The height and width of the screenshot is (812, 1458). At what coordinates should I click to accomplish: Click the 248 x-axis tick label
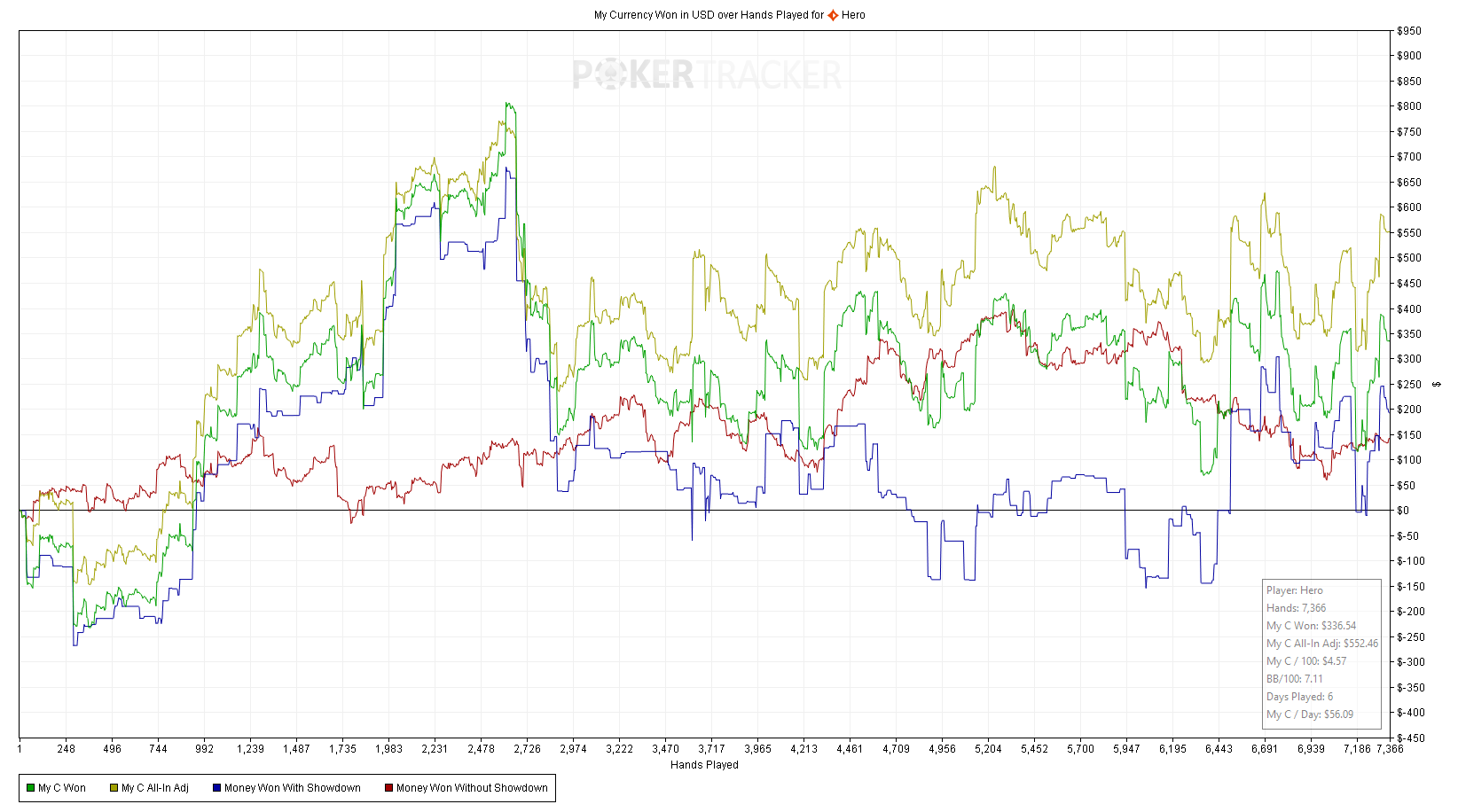(66, 749)
